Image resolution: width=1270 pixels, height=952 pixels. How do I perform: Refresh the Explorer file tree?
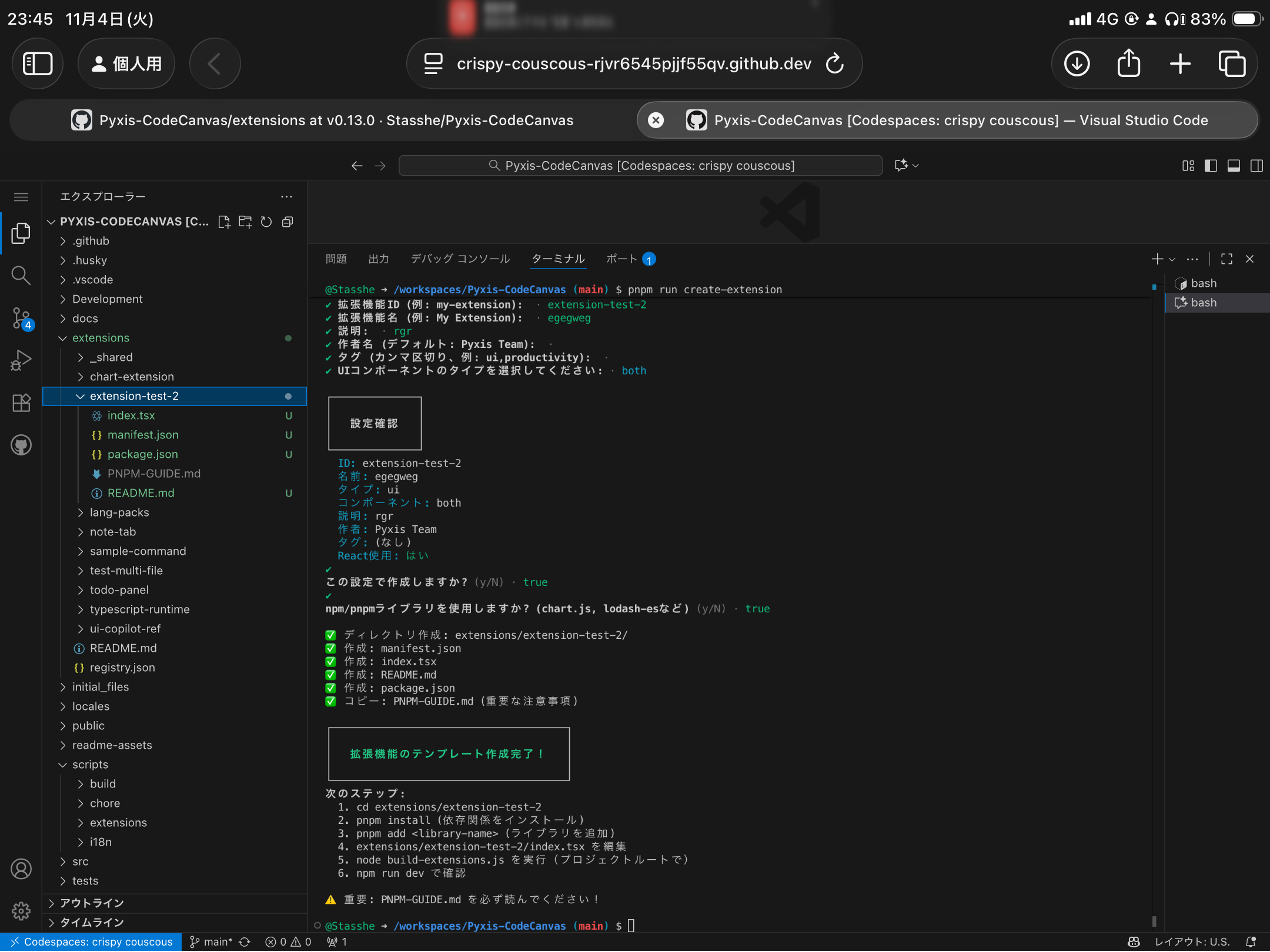(x=266, y=222)
